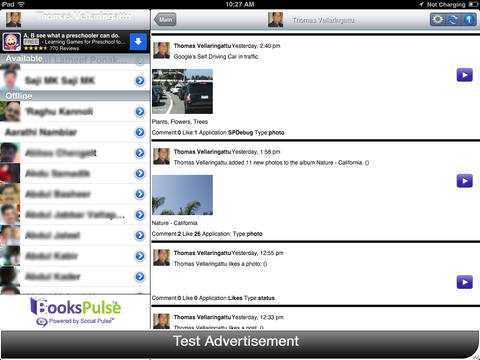Open the traffic cars photo thumbnail
Image resolution: width=480 pixels, height=360 pixels.
click(182, 91)
